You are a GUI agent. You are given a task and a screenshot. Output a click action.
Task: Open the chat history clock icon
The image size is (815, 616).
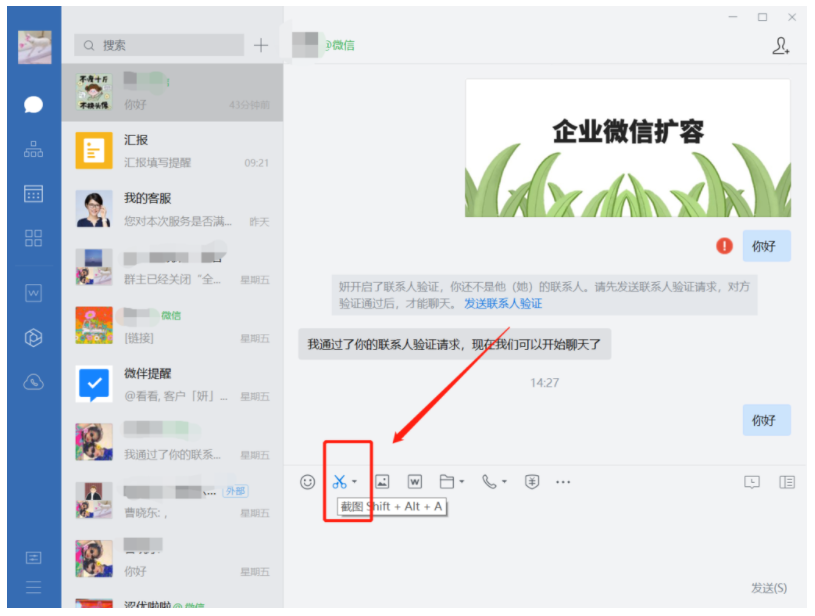(752, 482)
